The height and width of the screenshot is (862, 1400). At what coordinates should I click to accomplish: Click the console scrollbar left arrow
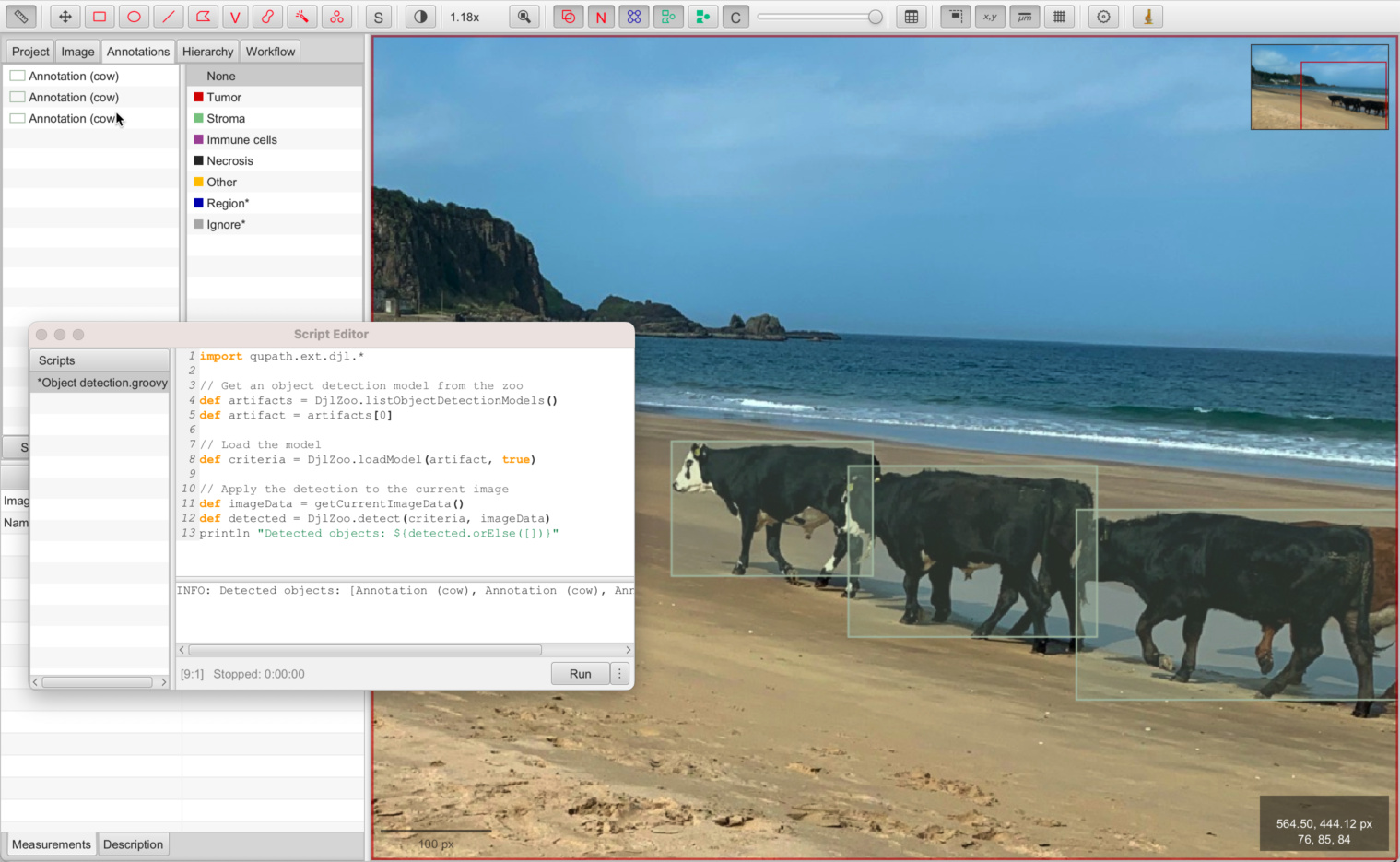tap(182, 650)
